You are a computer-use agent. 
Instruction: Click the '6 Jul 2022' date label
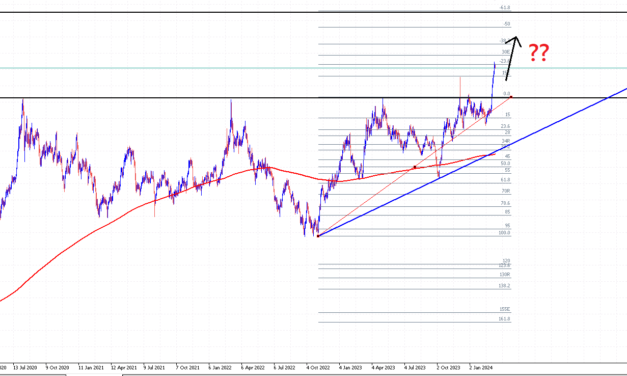click(x=284, y=367)
